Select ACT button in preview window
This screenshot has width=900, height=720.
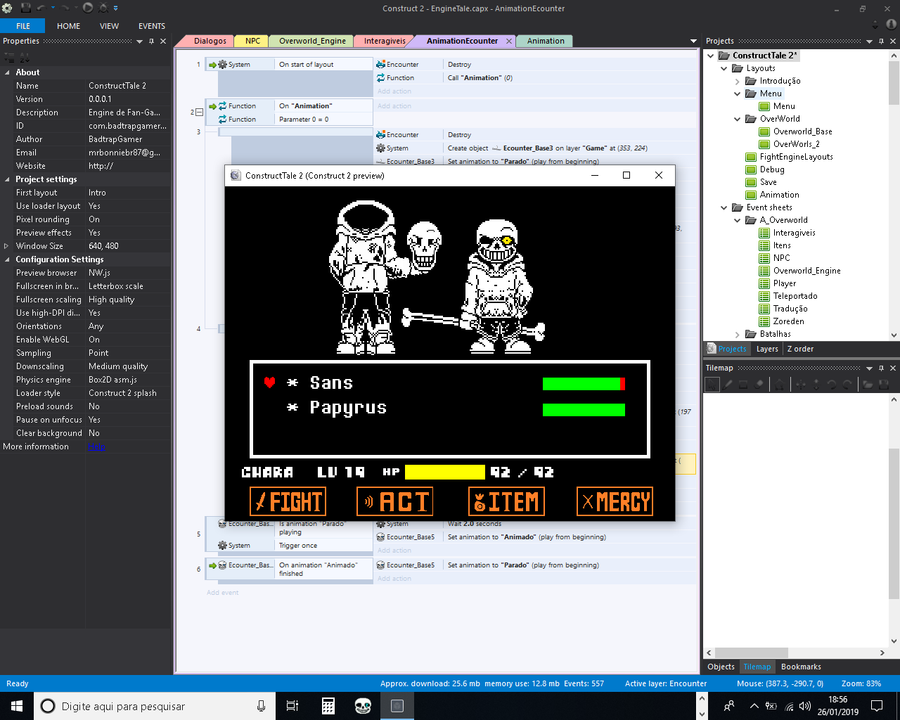click(x=395, y=501)
